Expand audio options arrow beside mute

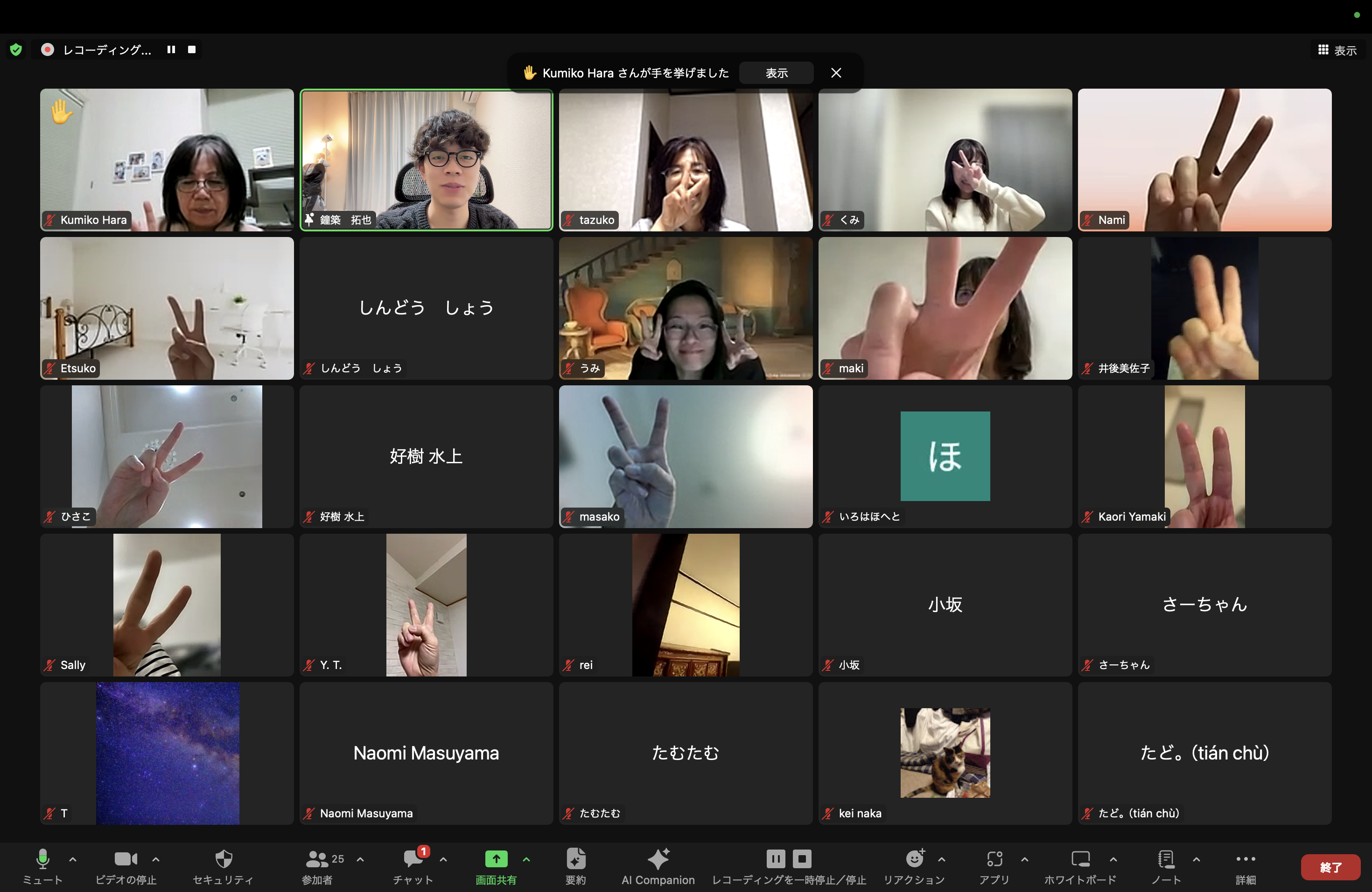(73, 859)
